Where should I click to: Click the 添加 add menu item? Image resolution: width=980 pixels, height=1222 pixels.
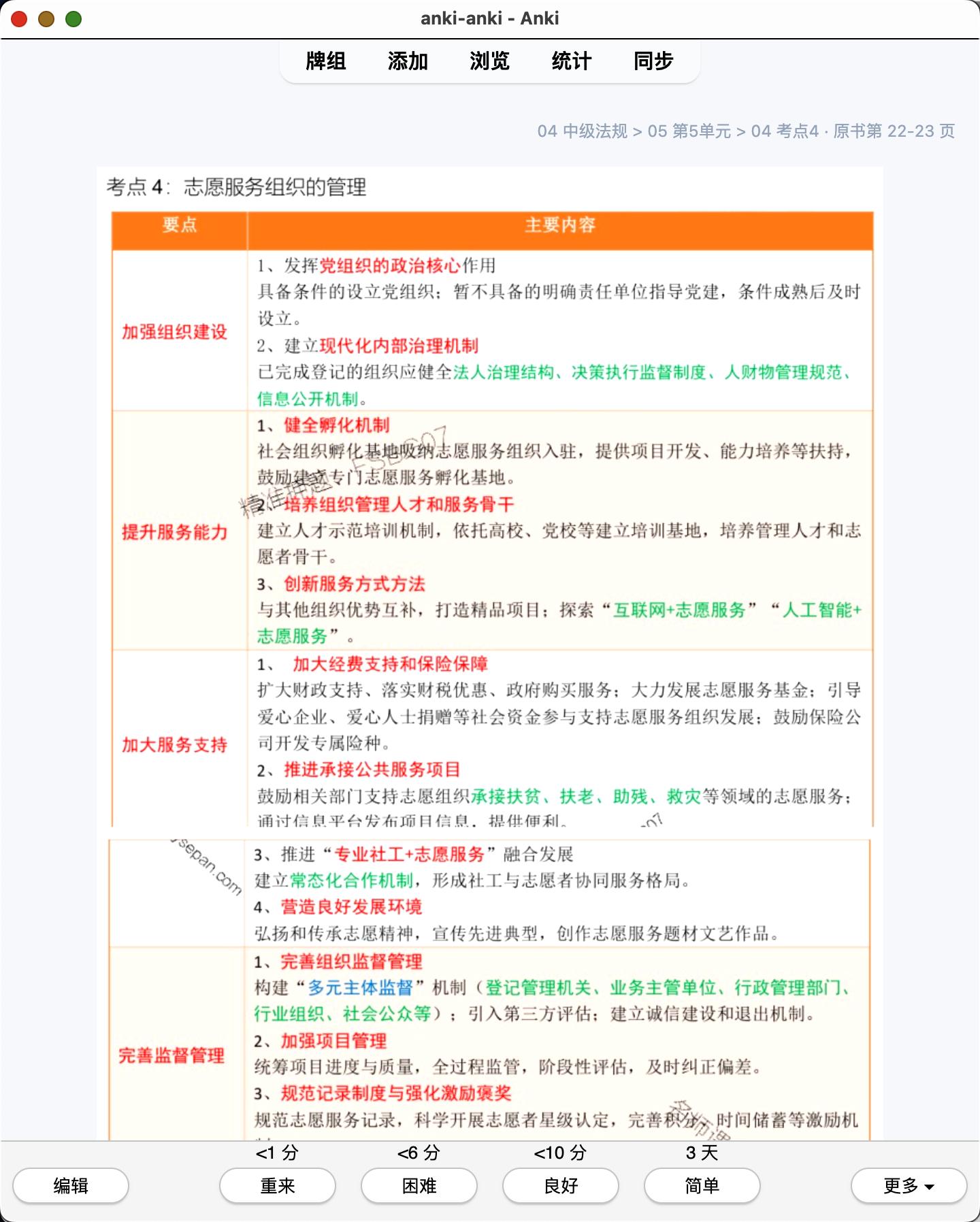408,61
